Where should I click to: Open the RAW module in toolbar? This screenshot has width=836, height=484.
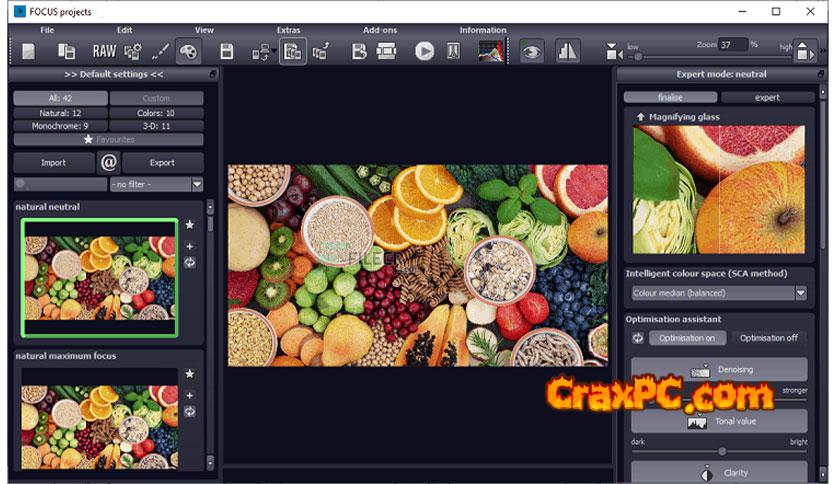point(104,51)
